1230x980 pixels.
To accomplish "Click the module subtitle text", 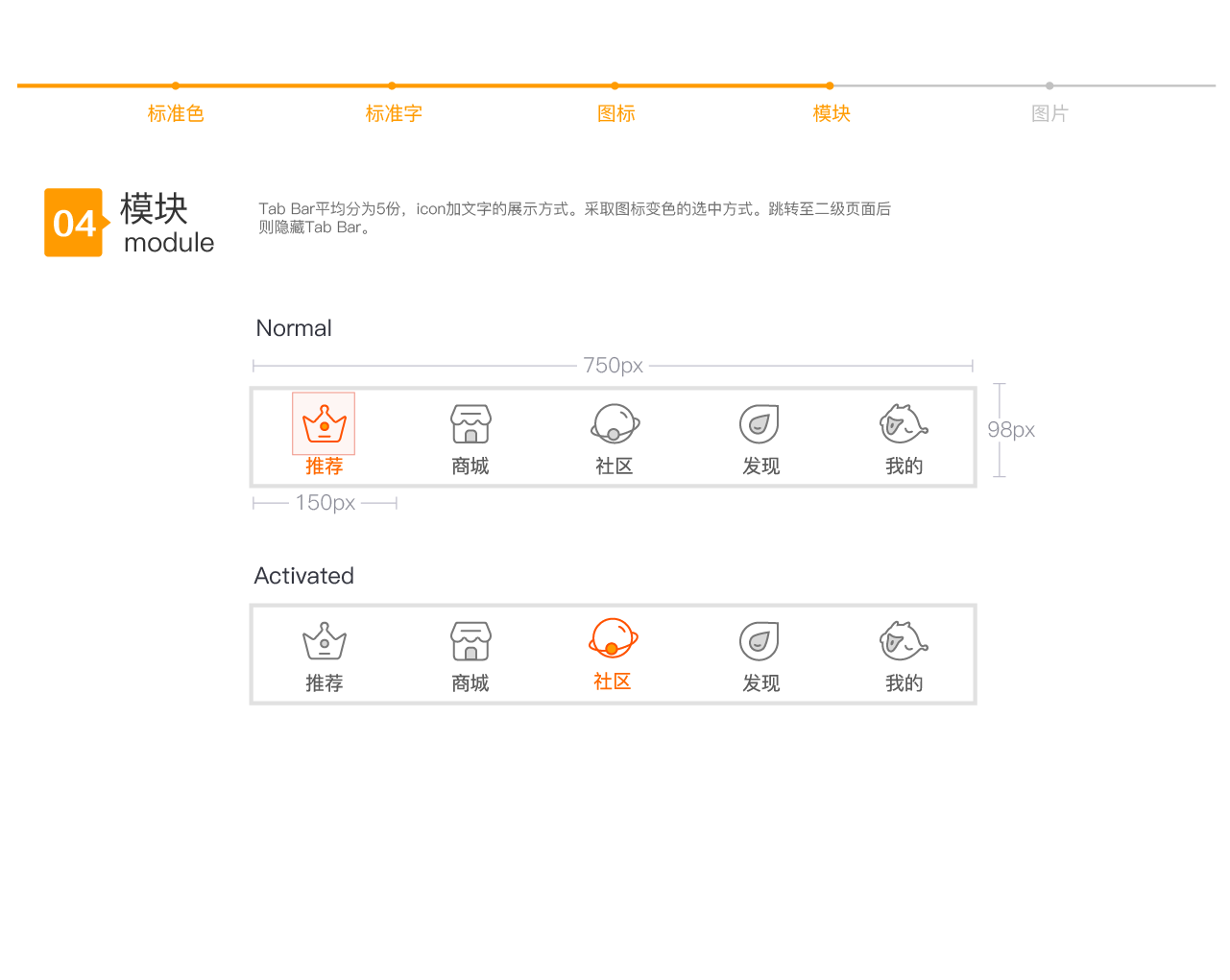I will tap(169, 243).
